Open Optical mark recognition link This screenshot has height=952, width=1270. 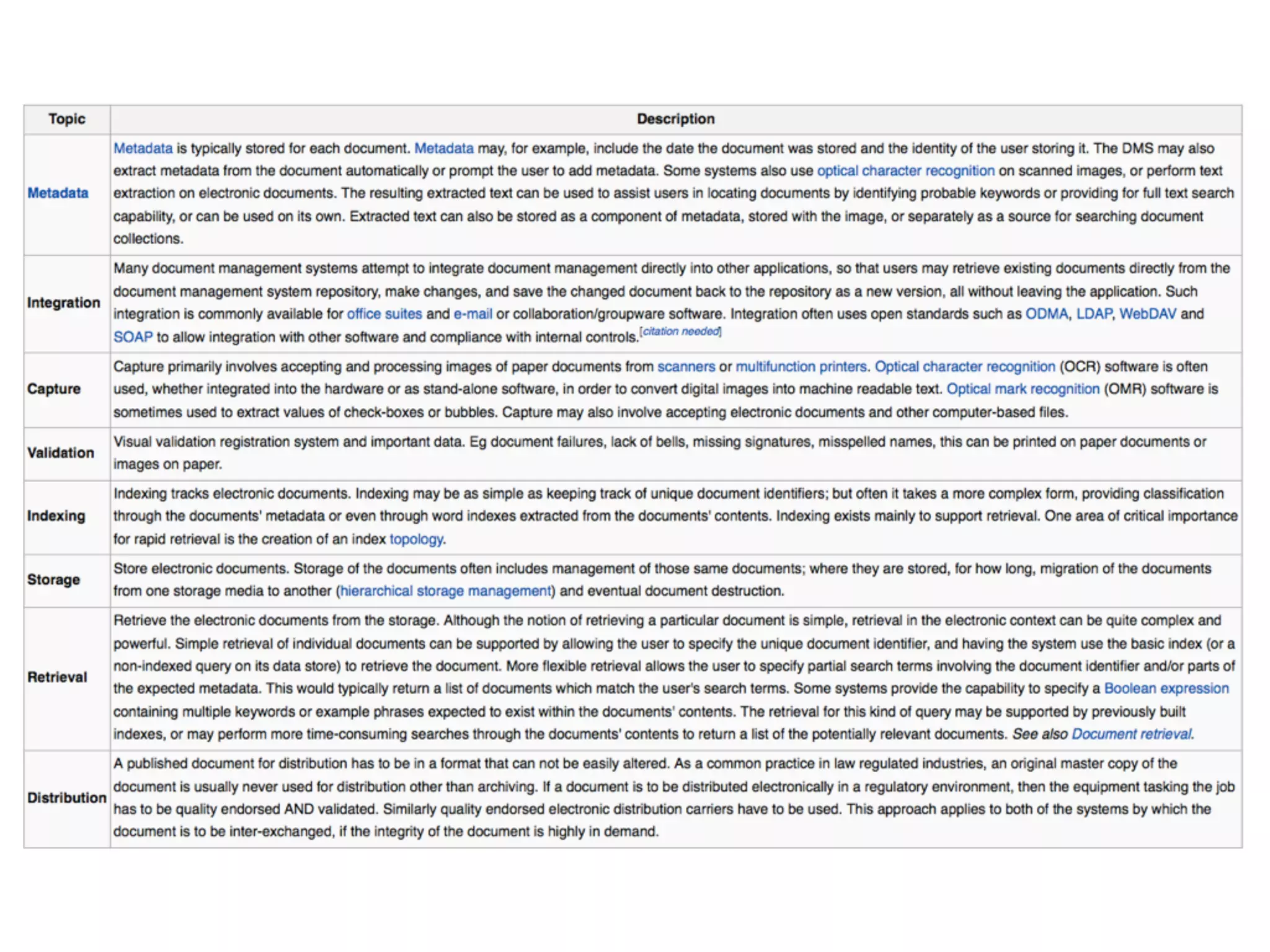[x=1023, y=389]
